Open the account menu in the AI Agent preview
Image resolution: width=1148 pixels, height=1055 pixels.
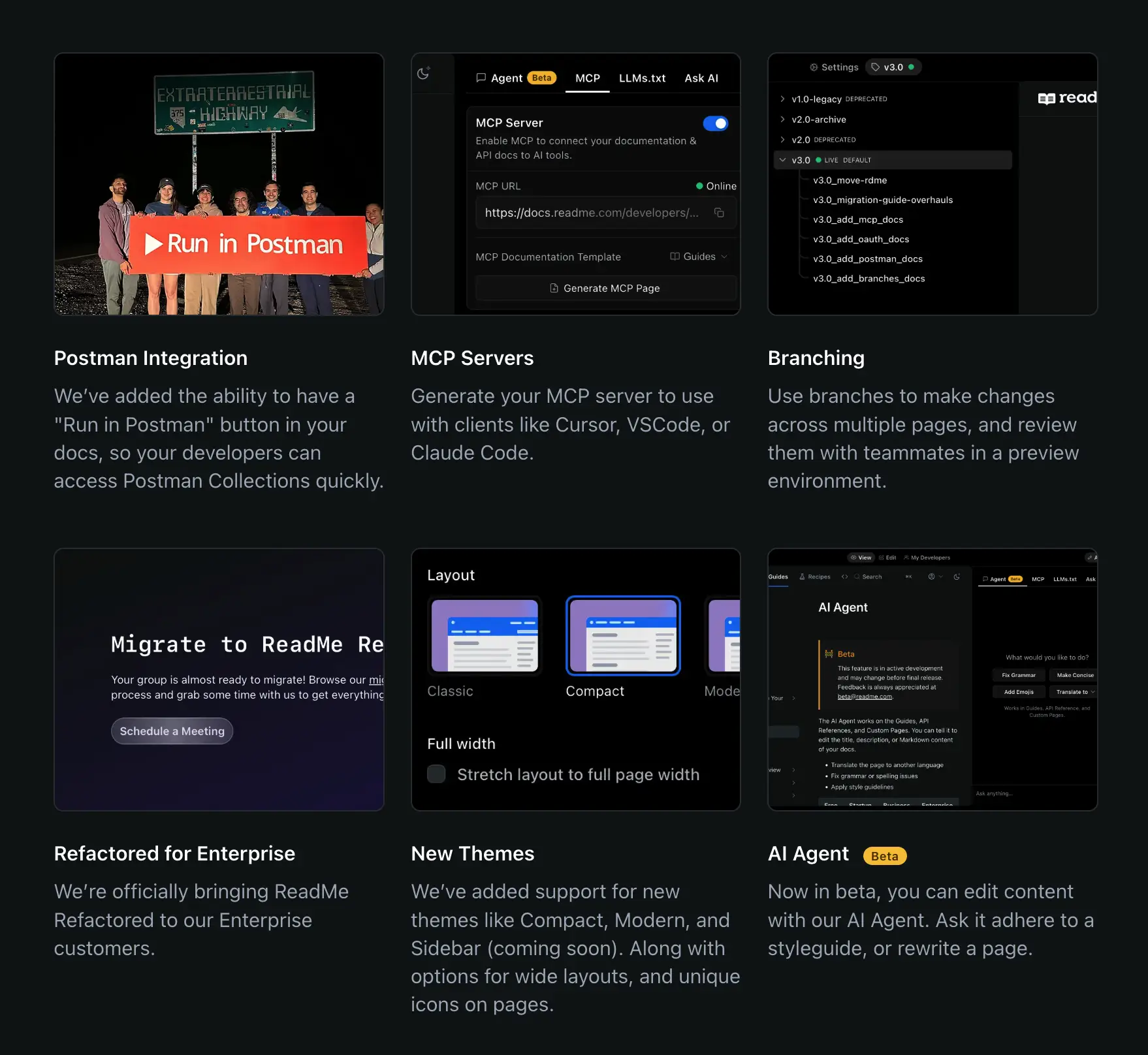click(x=935, y=576)
